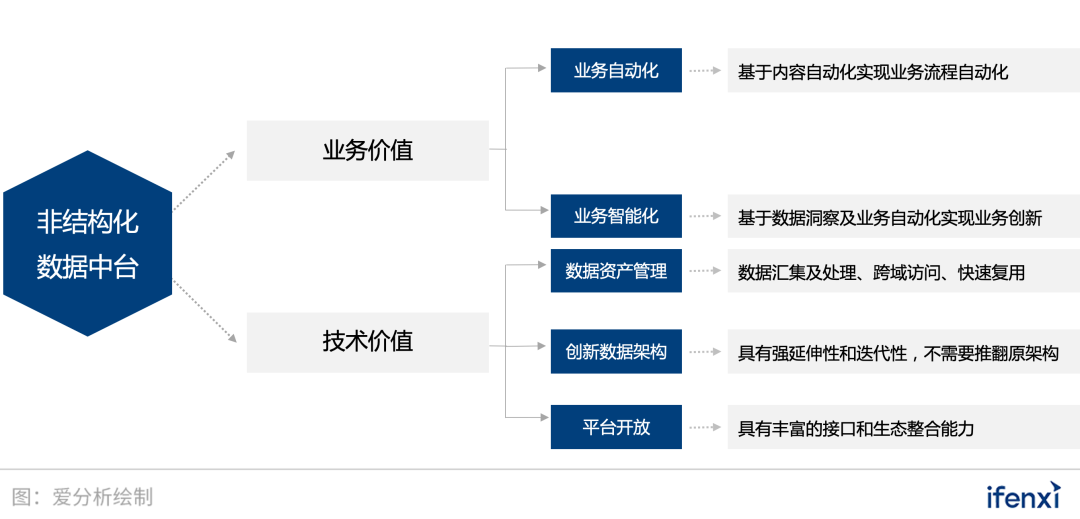This screenshot has width=1080, height=519.
Task: Click the 非结构化数据中台 hexagon
Action: 87,244
